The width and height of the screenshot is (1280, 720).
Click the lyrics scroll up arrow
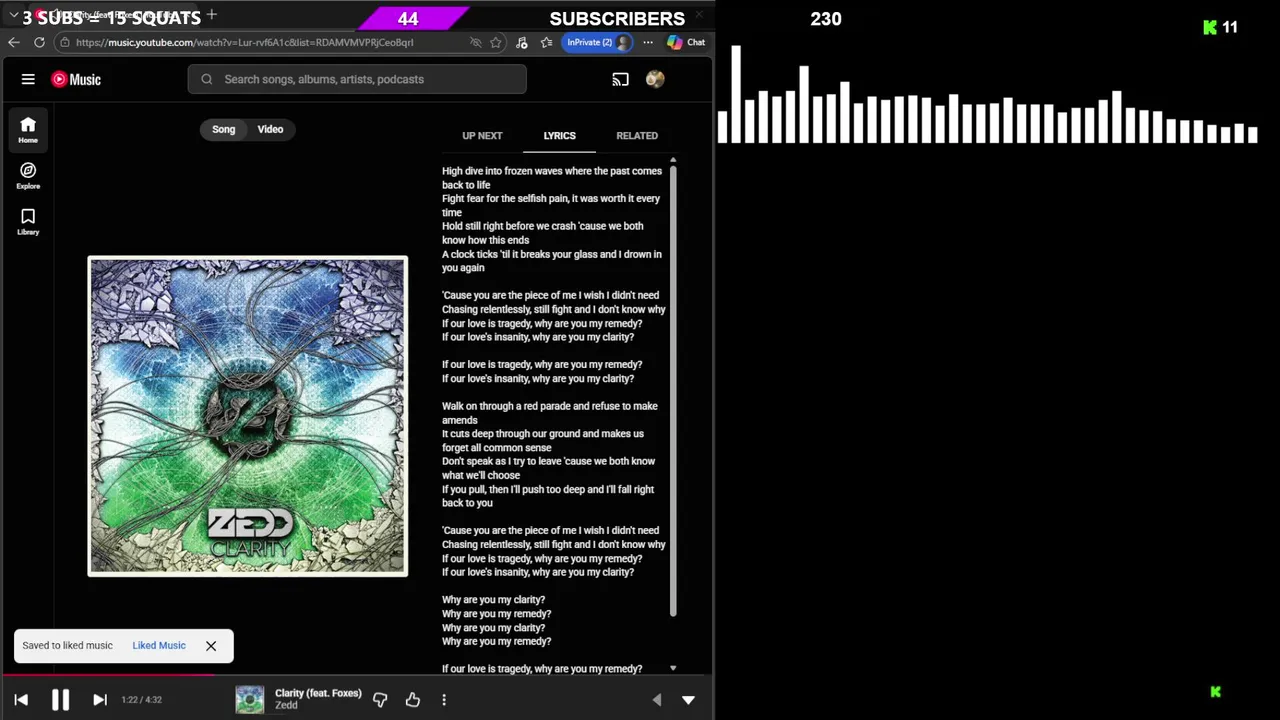pyautogui.click(x=673, y=159)
